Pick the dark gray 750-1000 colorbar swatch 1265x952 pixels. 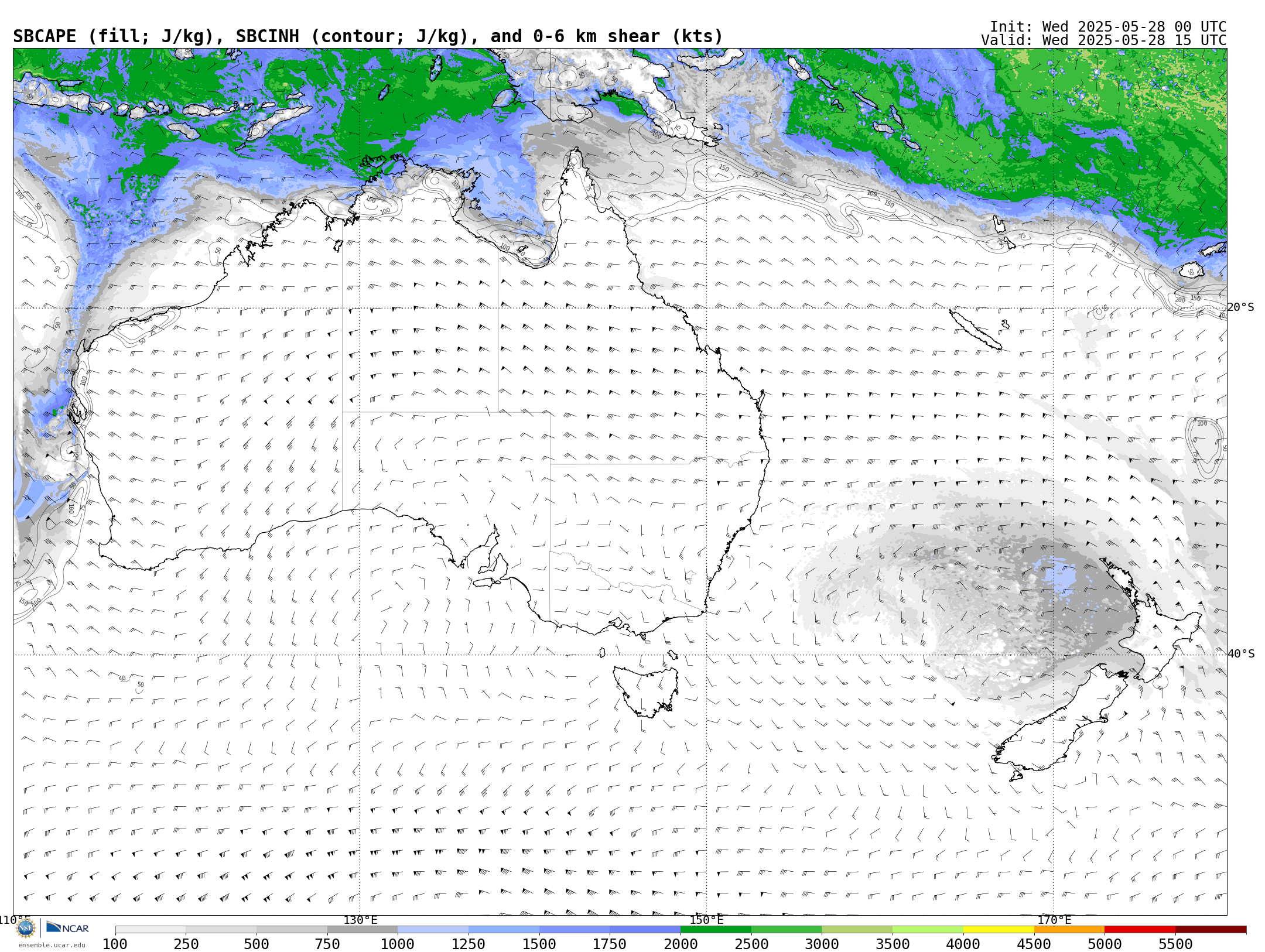point(363,930)
